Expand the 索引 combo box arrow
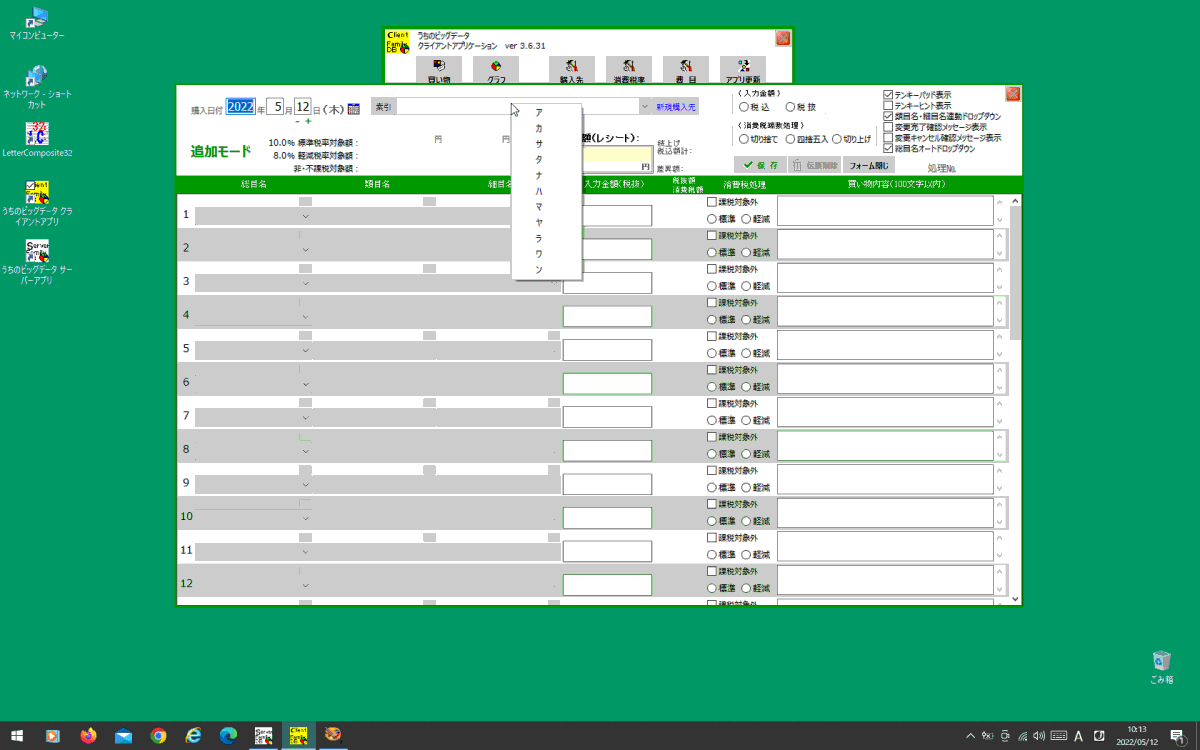 point(645,105)
